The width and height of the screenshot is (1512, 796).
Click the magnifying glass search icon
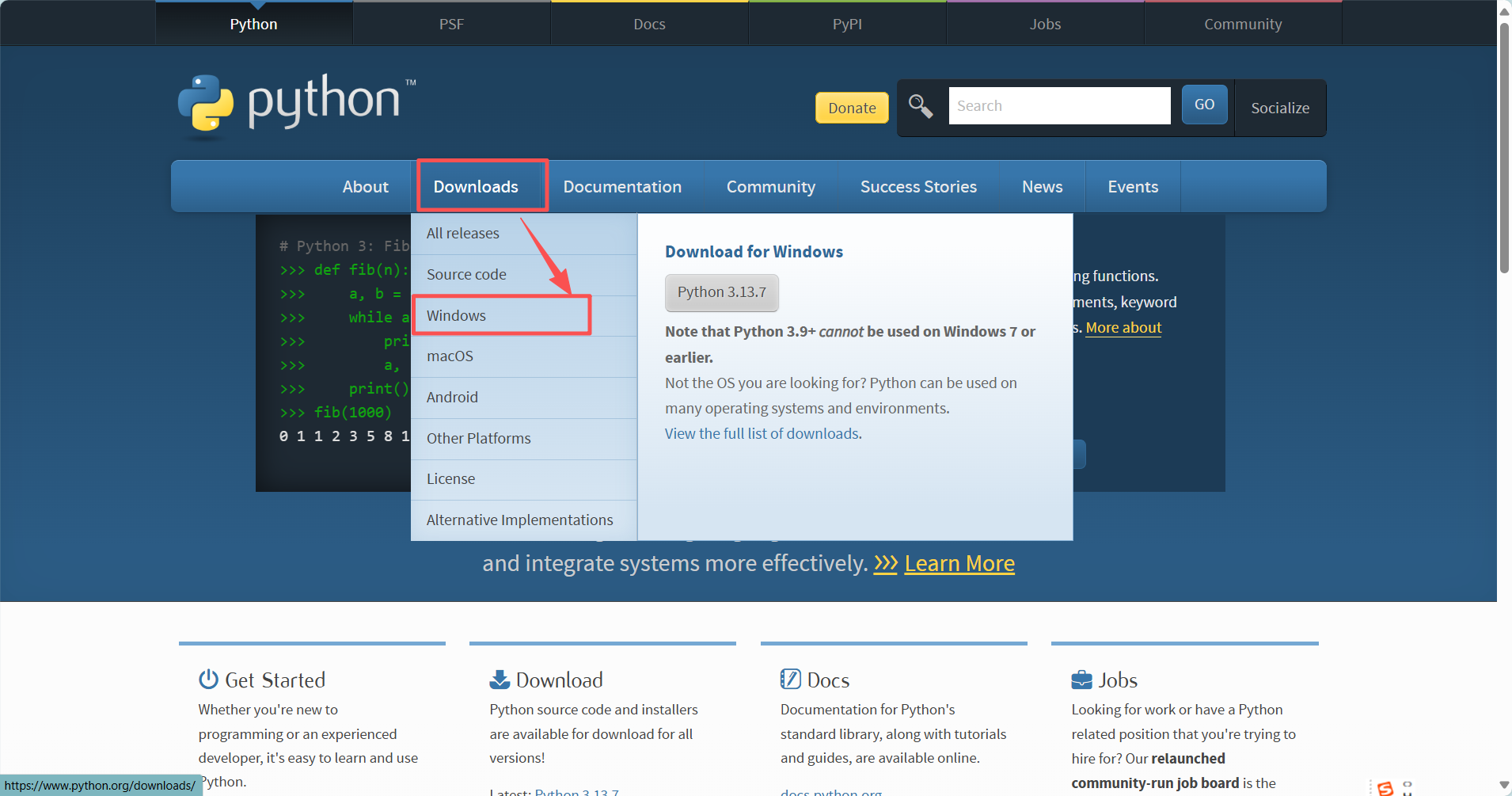point(920,105)
